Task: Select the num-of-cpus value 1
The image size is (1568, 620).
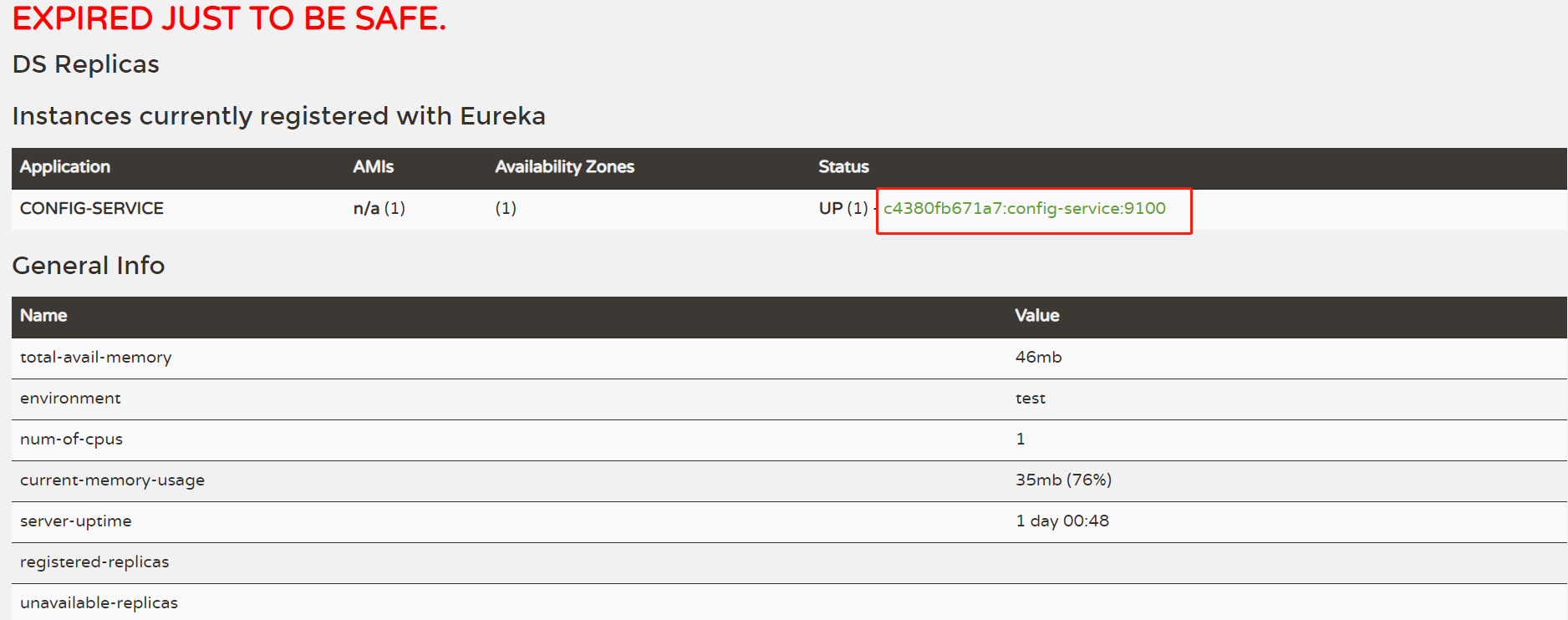Action: tap(1020, 440)
